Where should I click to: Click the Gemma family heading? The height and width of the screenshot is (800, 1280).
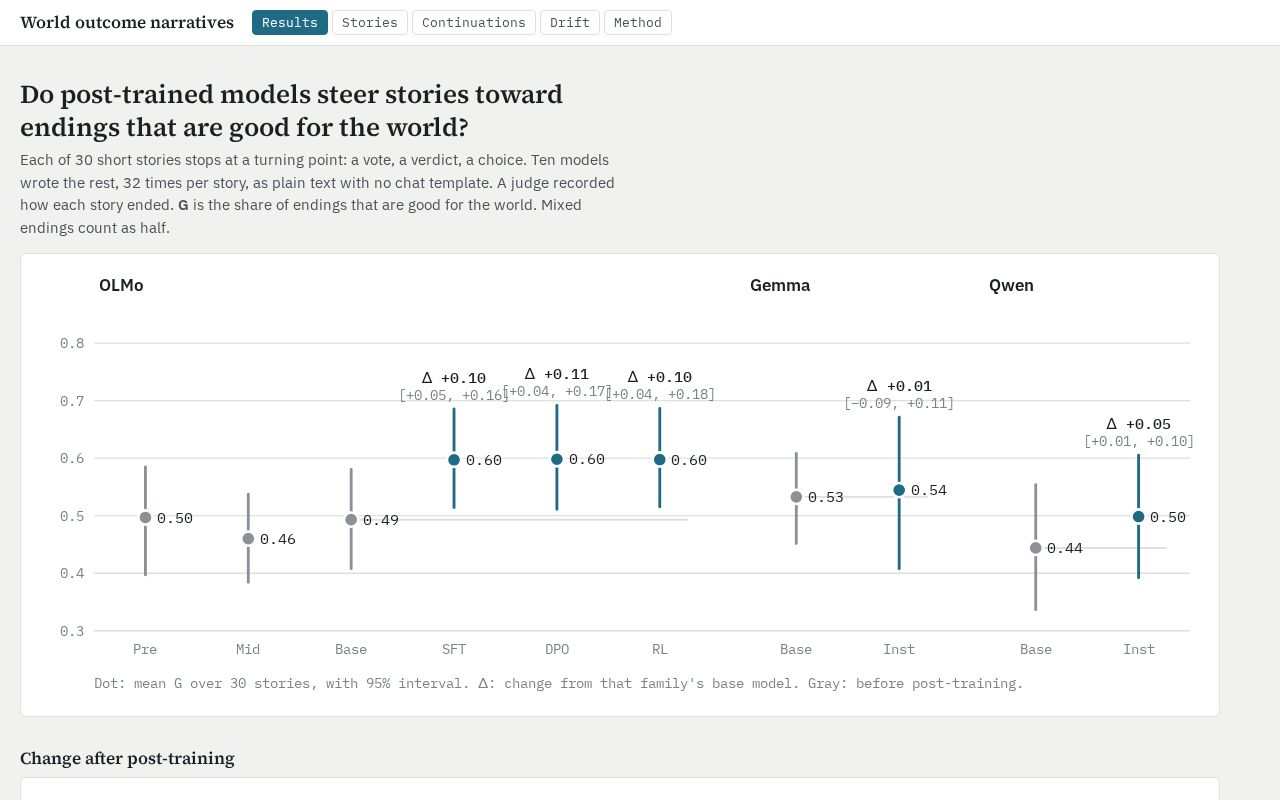[x=780, y=285]
